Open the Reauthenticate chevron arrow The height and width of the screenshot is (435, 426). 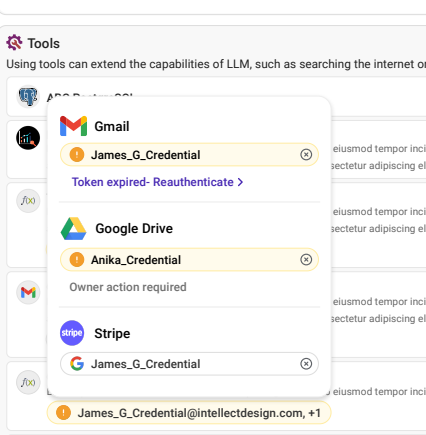(x=240, y=182)
